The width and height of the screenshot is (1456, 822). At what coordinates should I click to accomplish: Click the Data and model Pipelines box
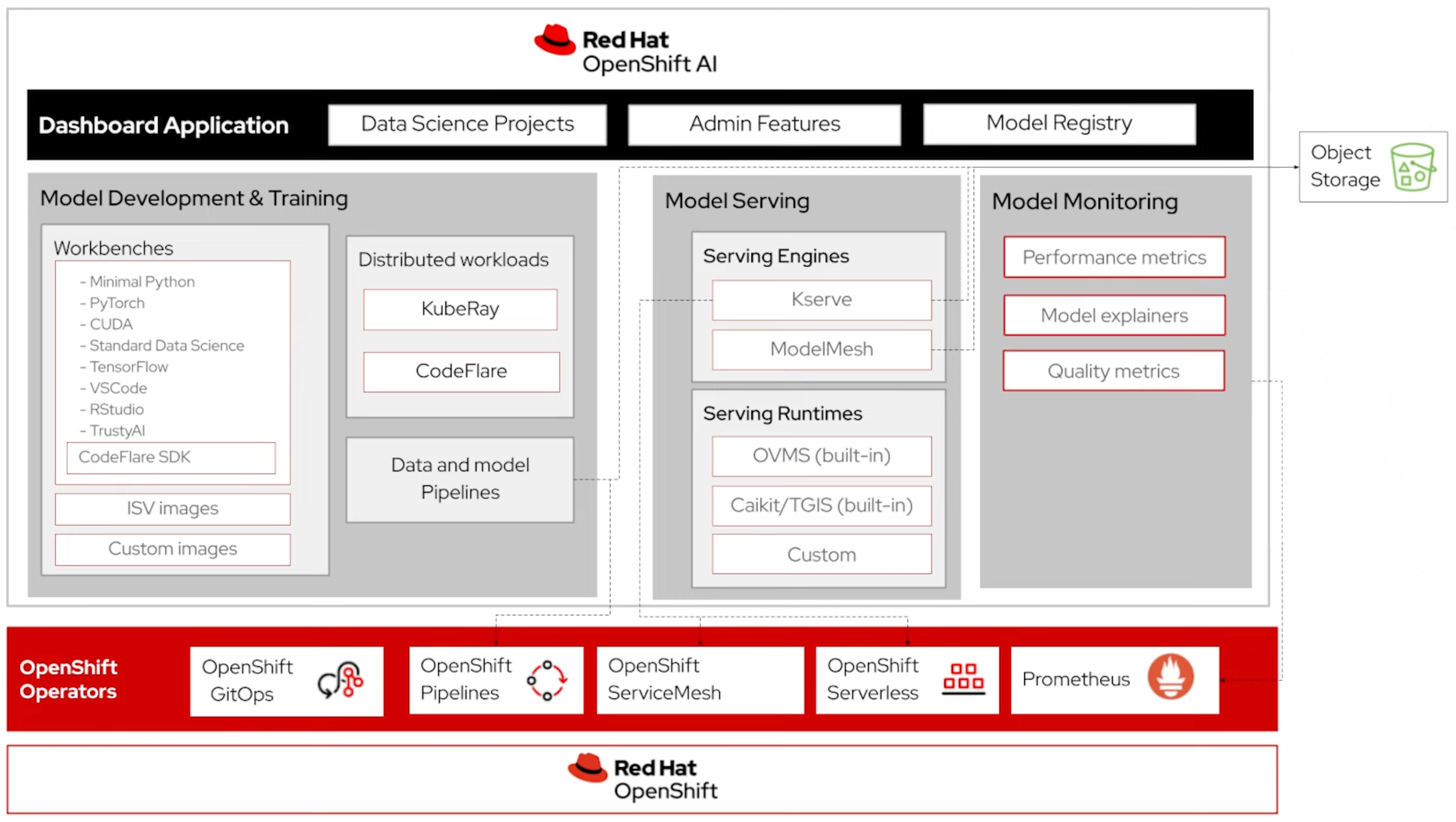coord(460,479)
